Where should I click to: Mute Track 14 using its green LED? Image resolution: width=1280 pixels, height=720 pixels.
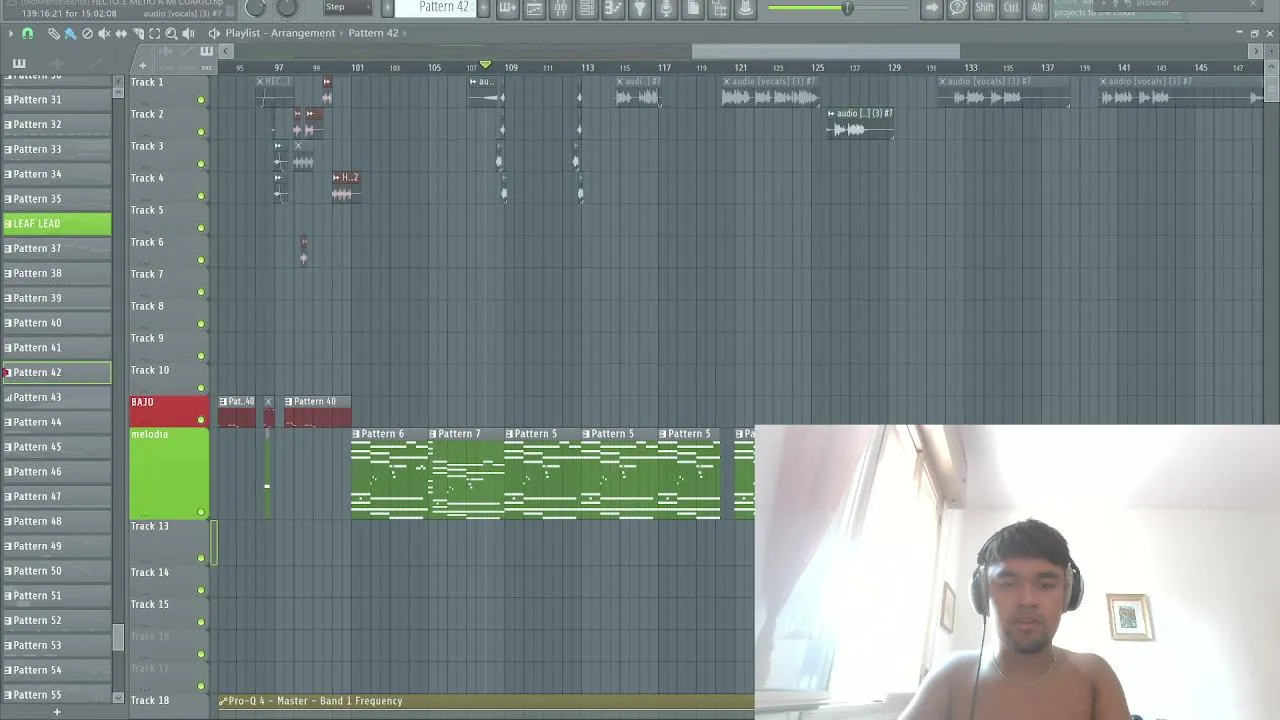click(201, 590)
